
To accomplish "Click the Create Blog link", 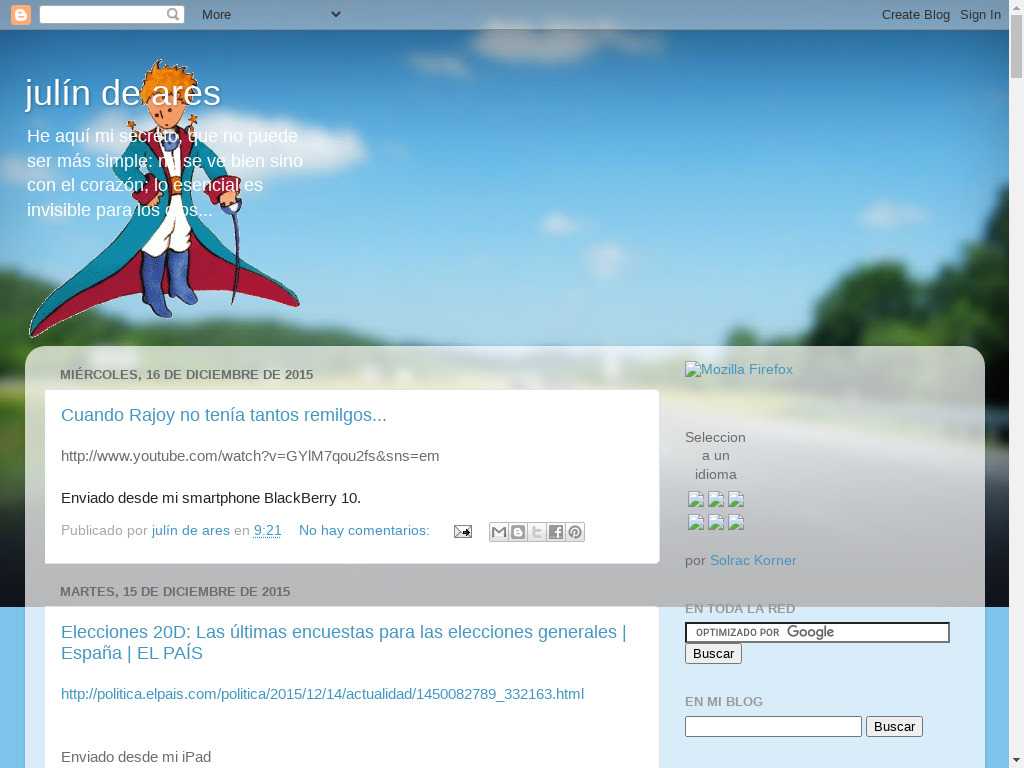I will click(916, 14).
